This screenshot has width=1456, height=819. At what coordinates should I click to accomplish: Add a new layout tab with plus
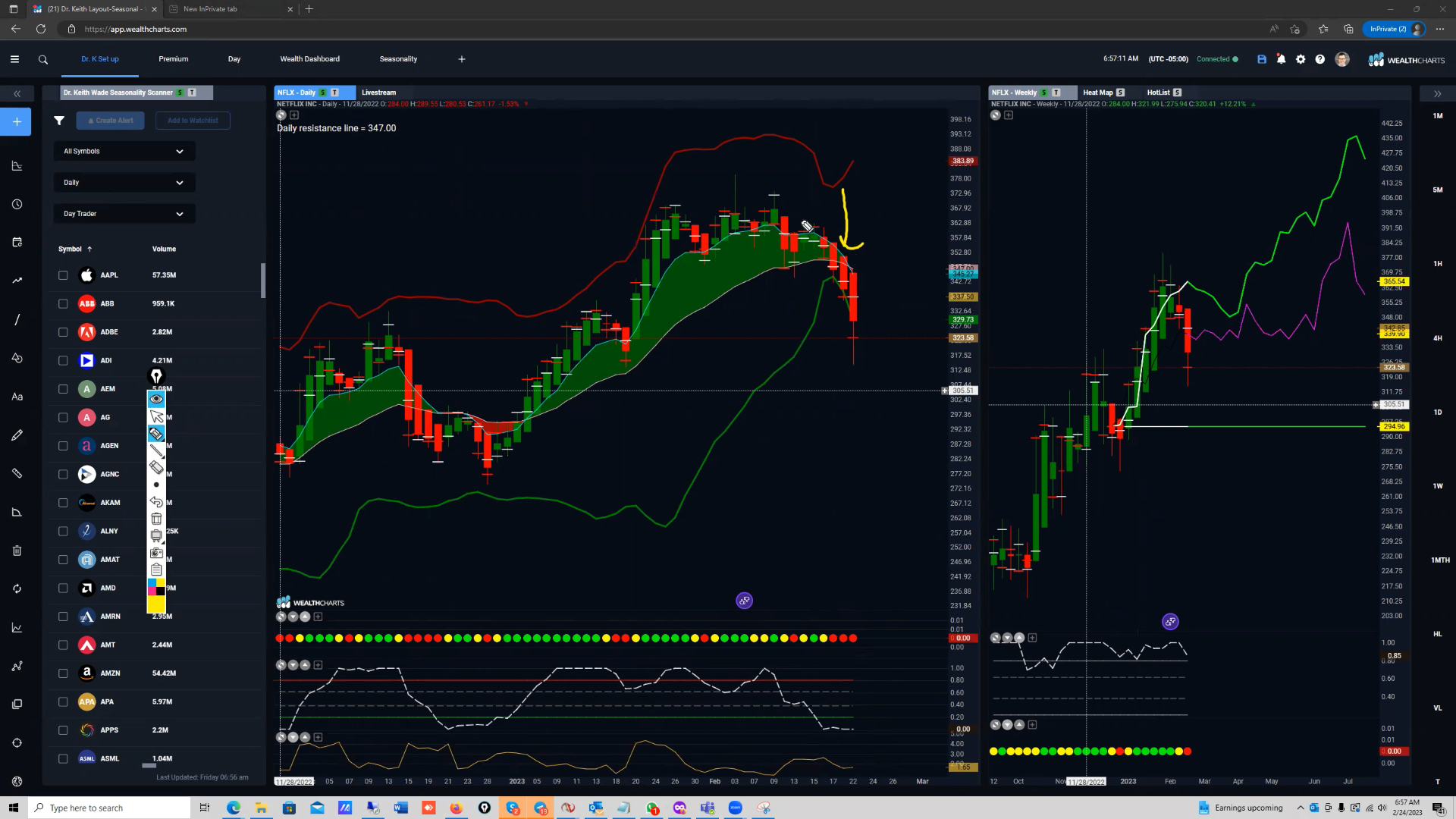(x=462, y=59)
